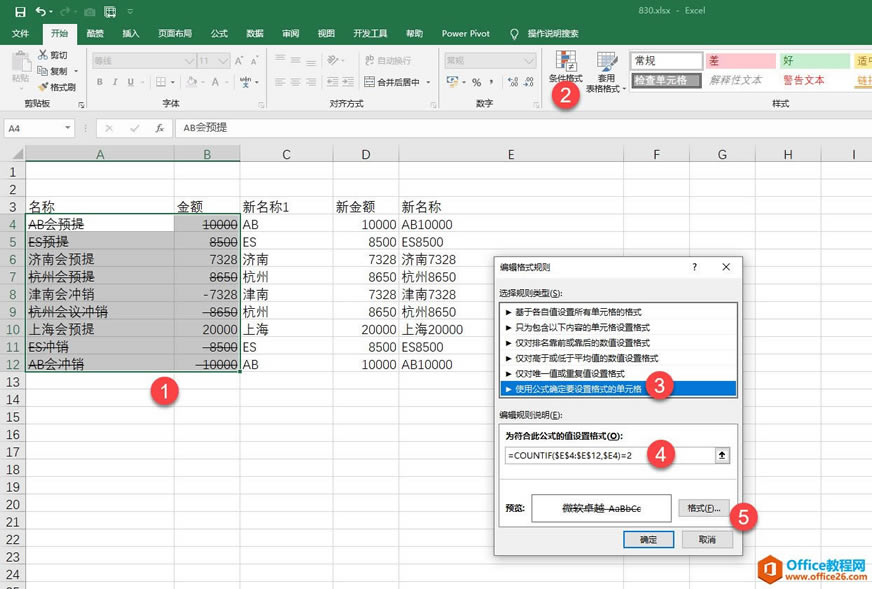Click the range collapse button beside formula
Image resolution: width=872 pixels, height=589 pixels.
tap(722, 456)
